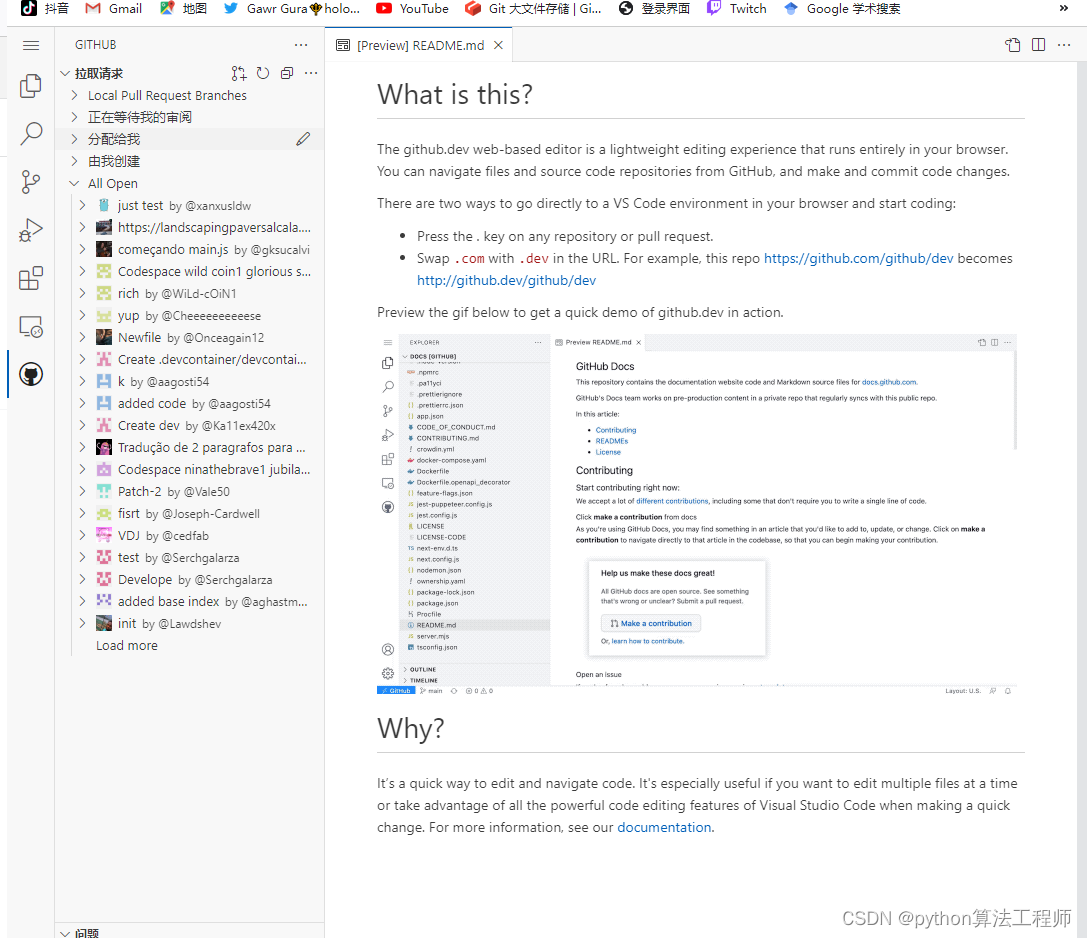1087x938 pixels.
Task: Expand the 分配给我 node
Action: coord(75,139)
